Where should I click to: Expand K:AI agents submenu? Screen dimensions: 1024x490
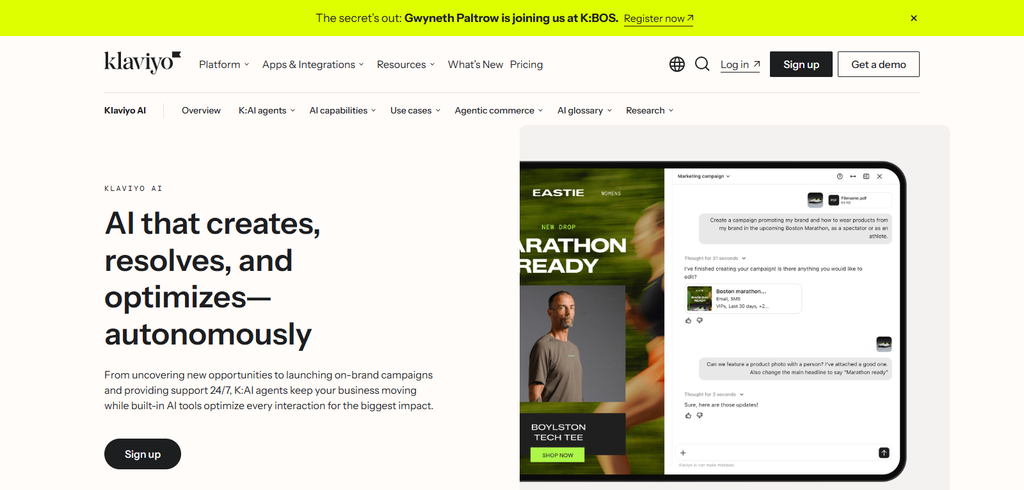(x=266, y=110)
